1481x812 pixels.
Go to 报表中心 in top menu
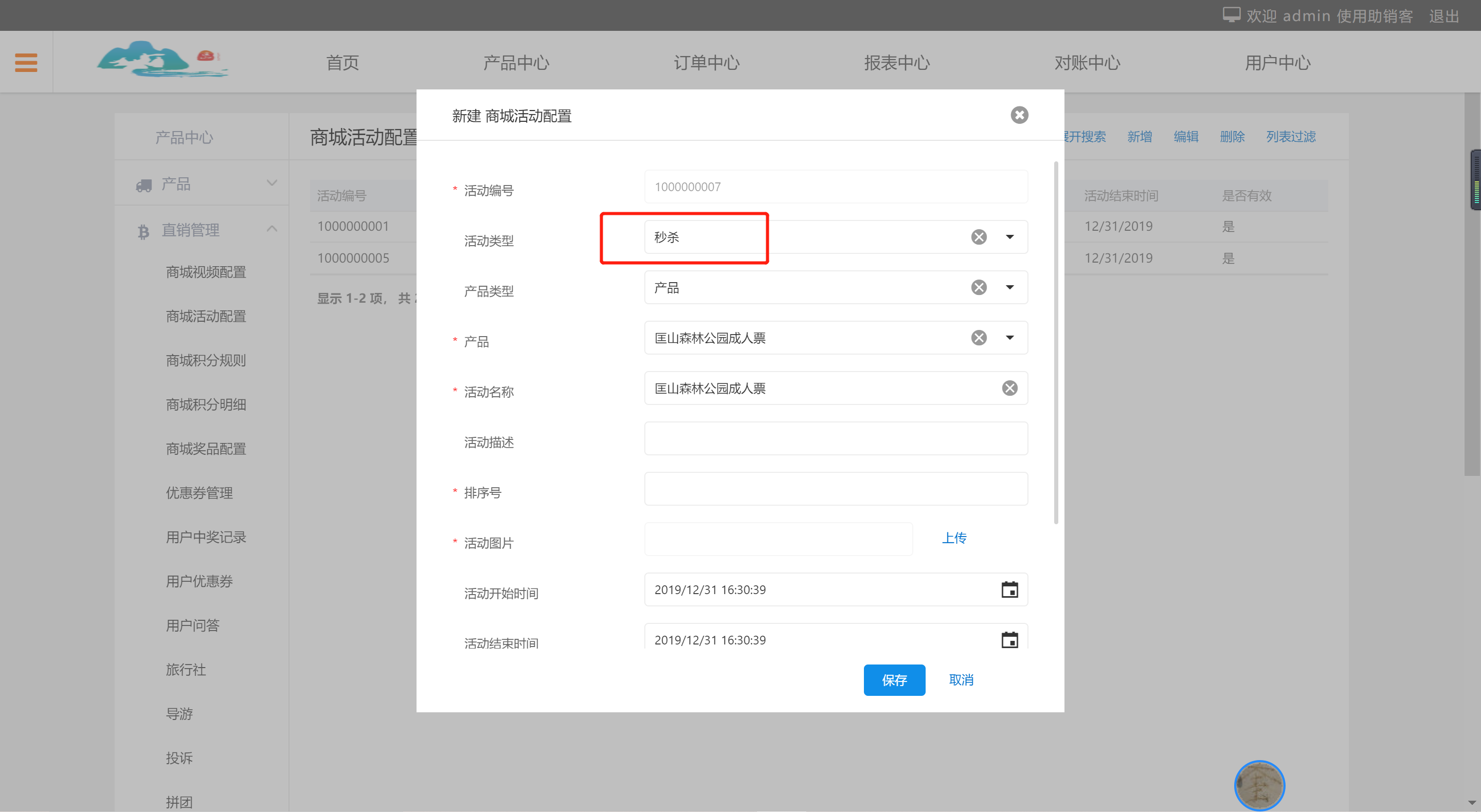point(896,62)
